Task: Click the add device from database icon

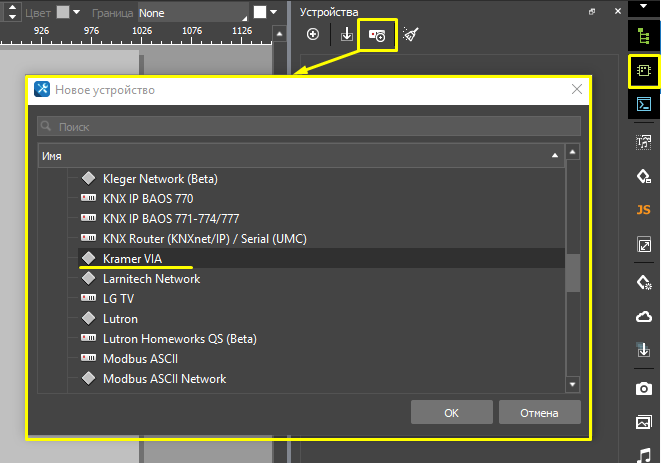Action: pyautogui.click(x=378, y=34)
